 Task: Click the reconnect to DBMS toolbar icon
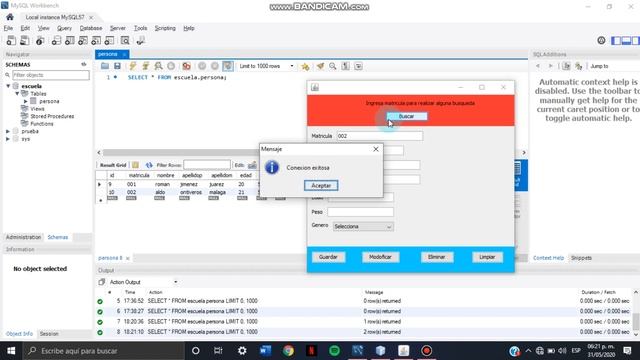(141, 40)
